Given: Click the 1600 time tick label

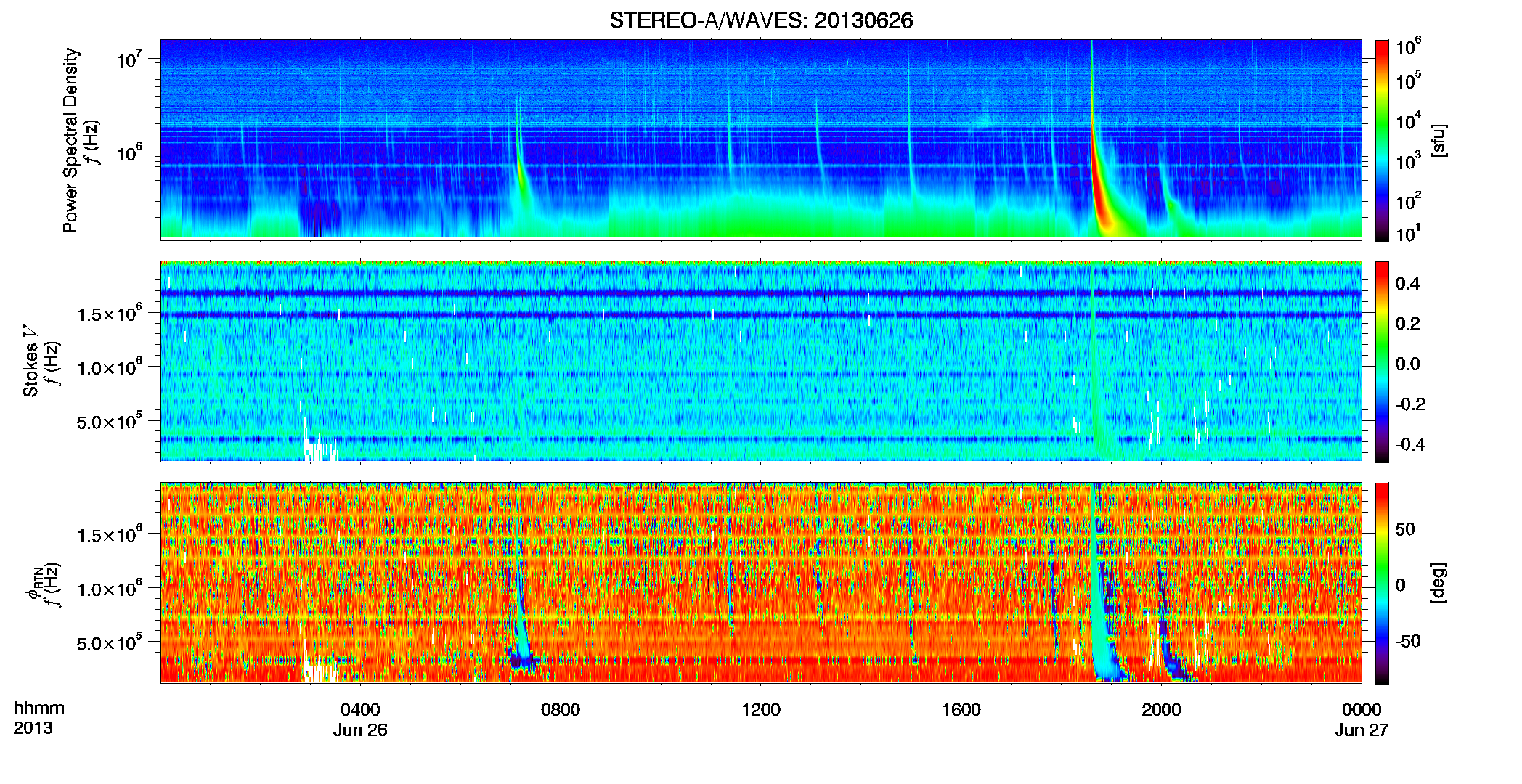Looking at the screenshot, I should tap(961, 709).
